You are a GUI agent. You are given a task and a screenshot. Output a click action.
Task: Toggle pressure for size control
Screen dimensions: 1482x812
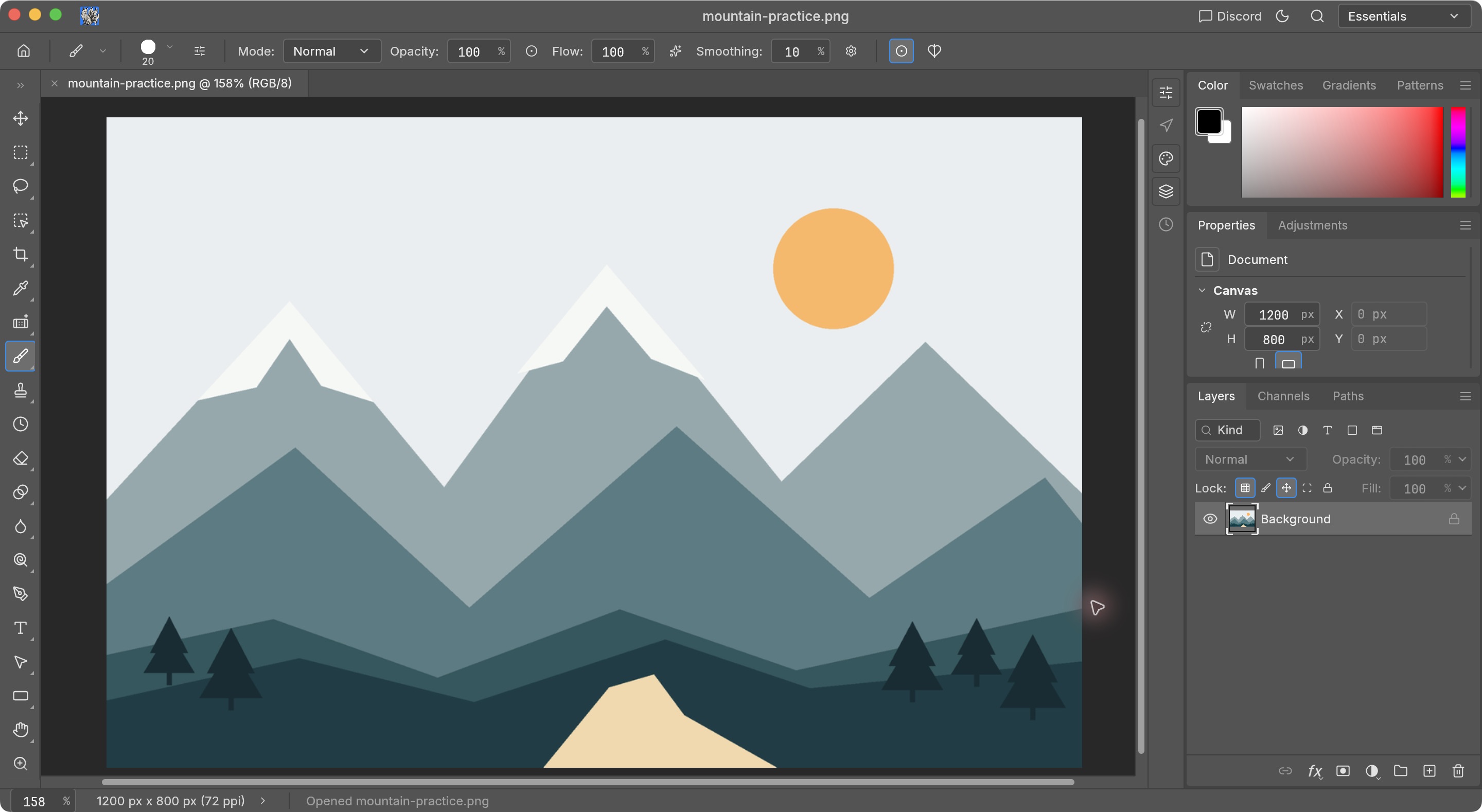(x=902, y=51)
